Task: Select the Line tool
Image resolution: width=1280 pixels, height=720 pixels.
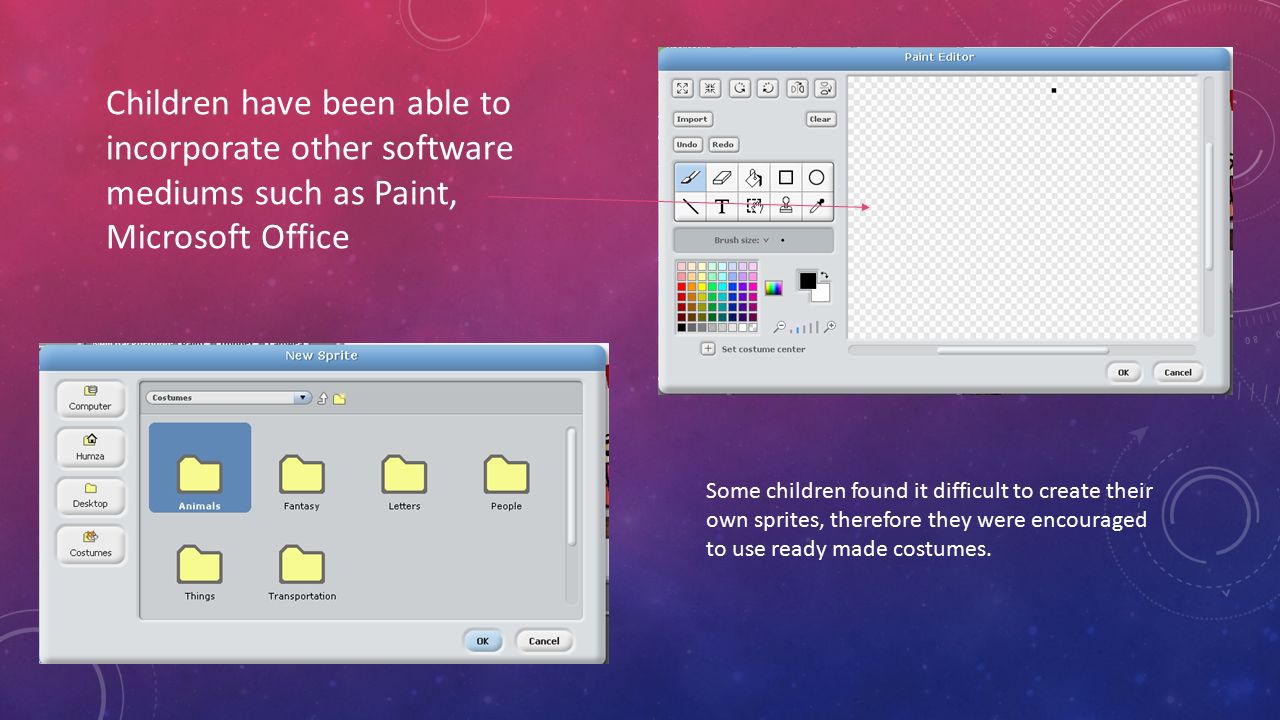Action: click(690, 207)
